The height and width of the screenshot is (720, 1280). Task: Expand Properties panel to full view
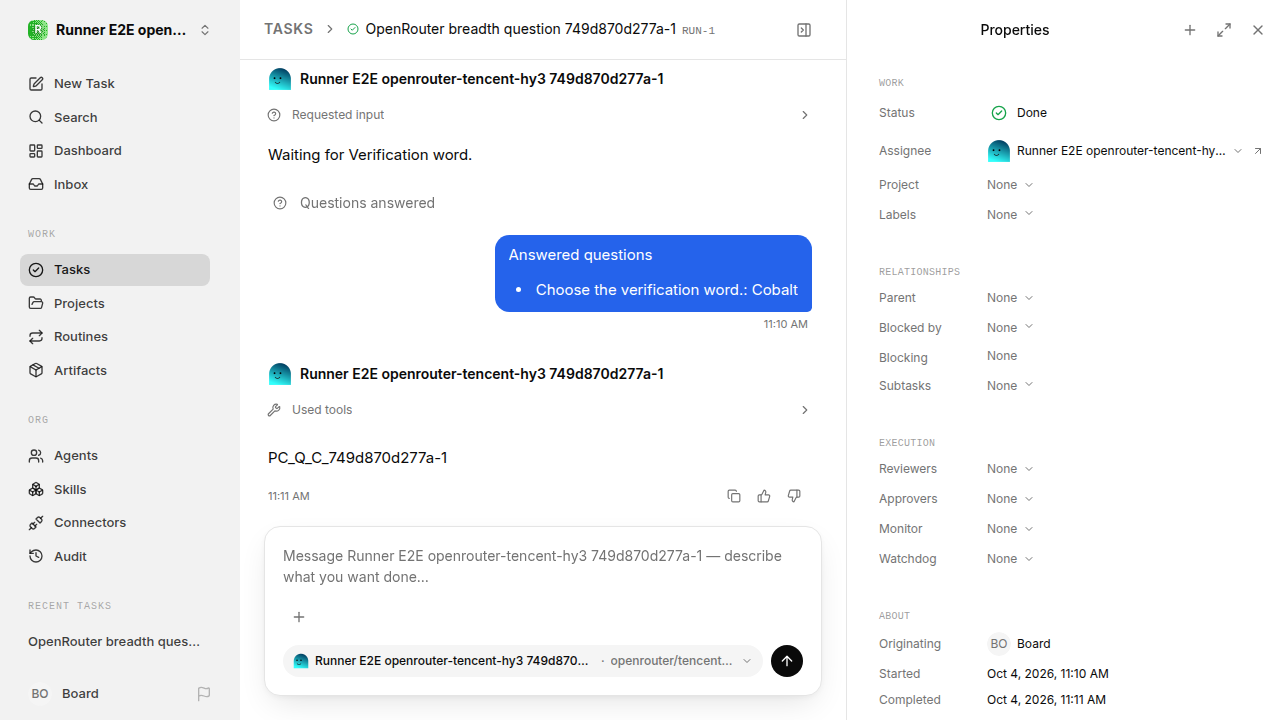[1224, 30]
